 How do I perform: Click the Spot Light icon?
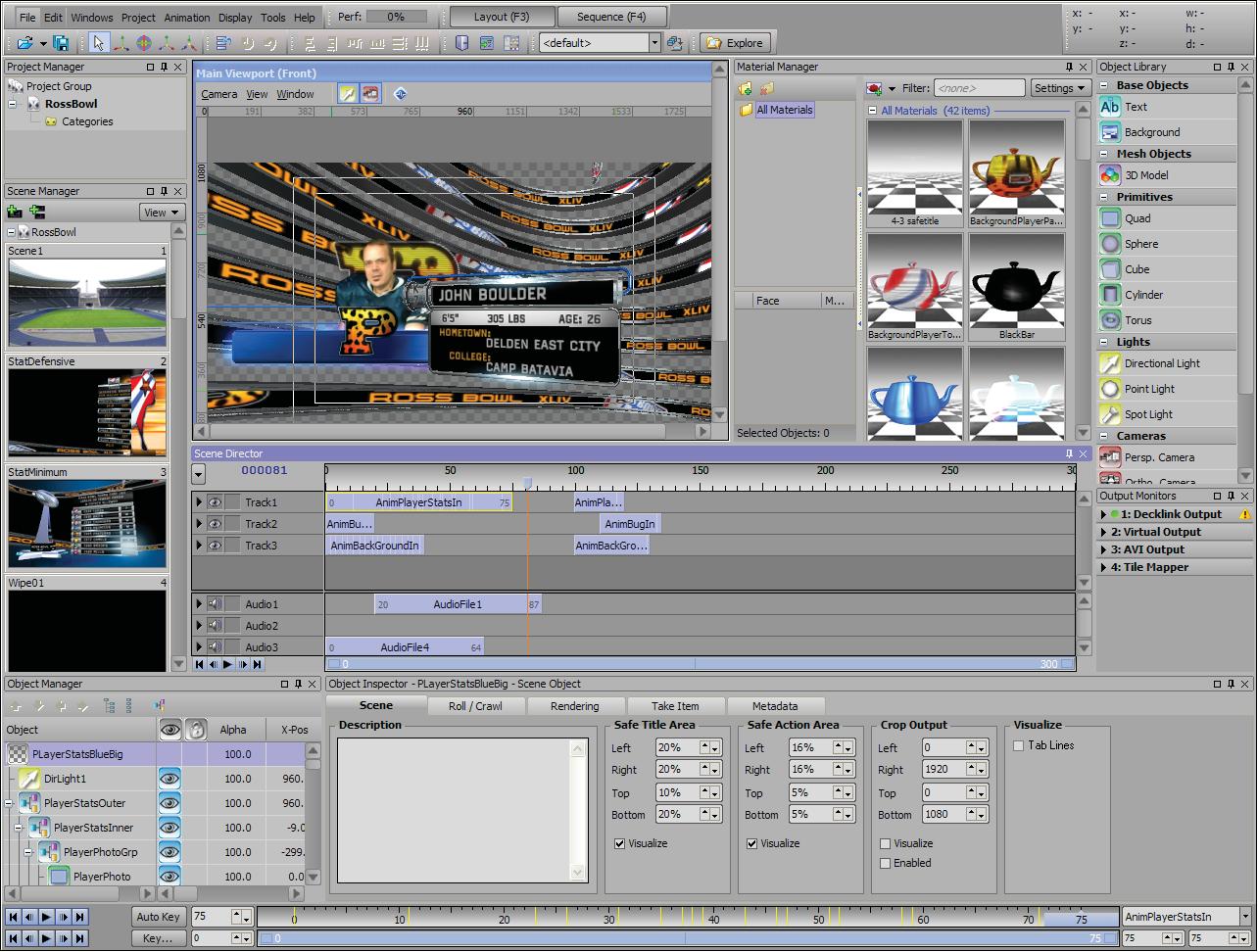[x=1110, y=414]
